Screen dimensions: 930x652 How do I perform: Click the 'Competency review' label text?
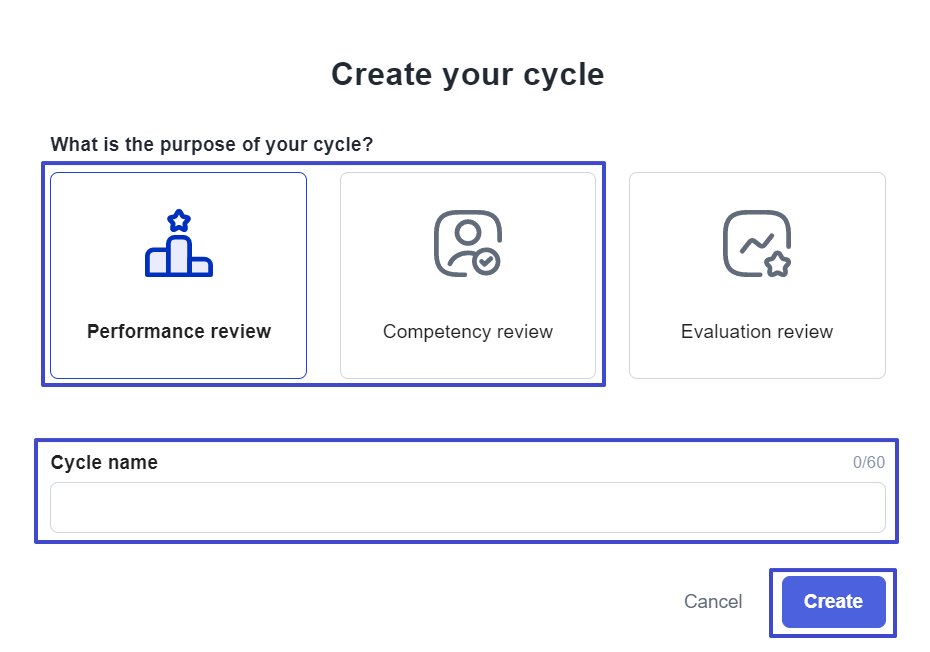468,331
